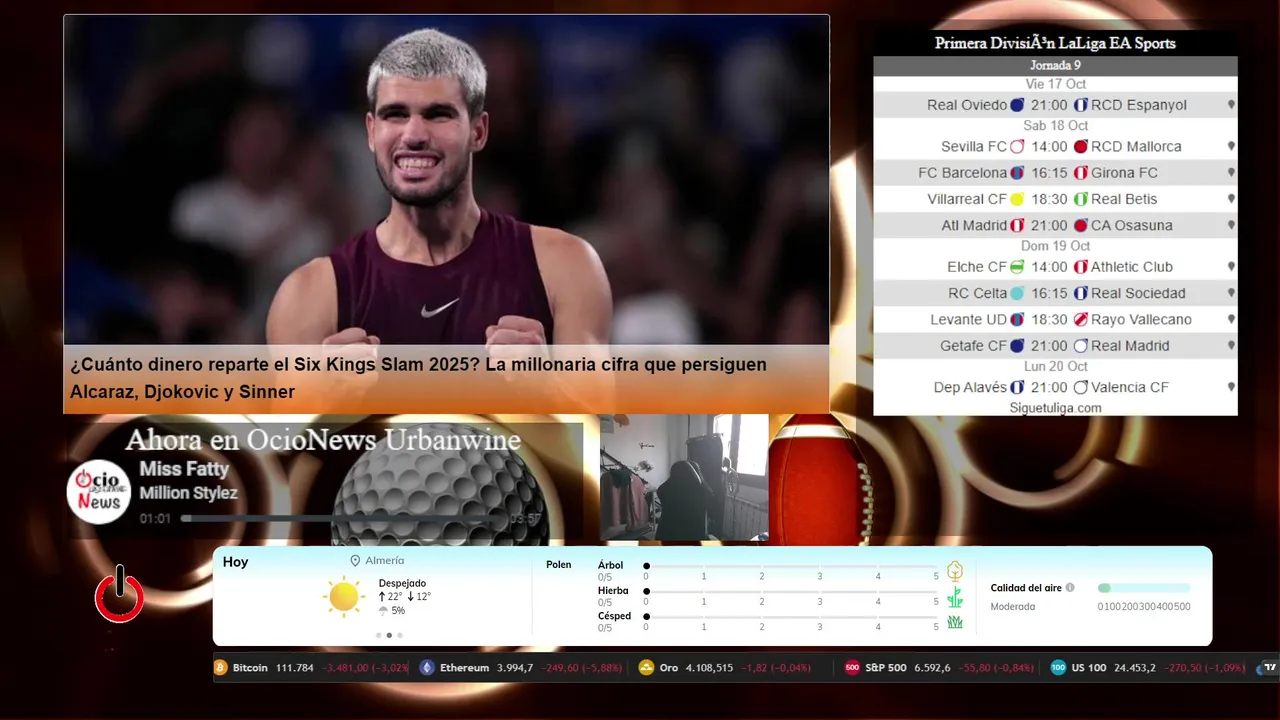The image size is (1280, 720).
Task: Open the S&P 500 6.592,6 ticker entry
Action: [x=940, y=667]
